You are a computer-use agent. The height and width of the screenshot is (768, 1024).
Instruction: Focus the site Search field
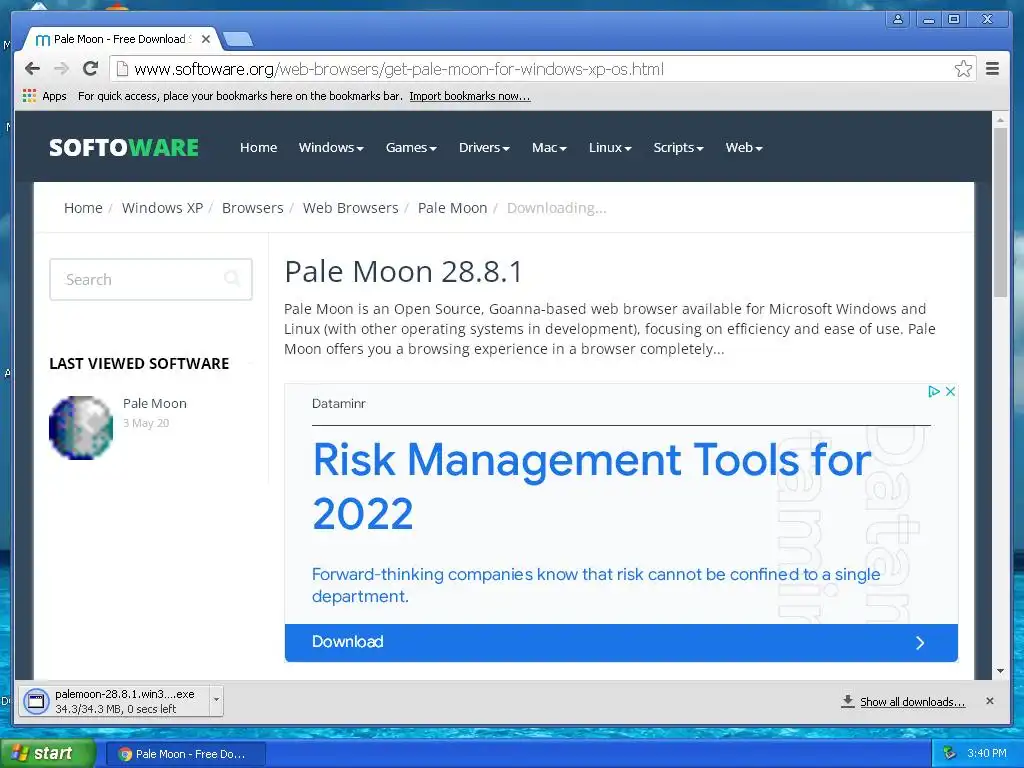(151, 280)
